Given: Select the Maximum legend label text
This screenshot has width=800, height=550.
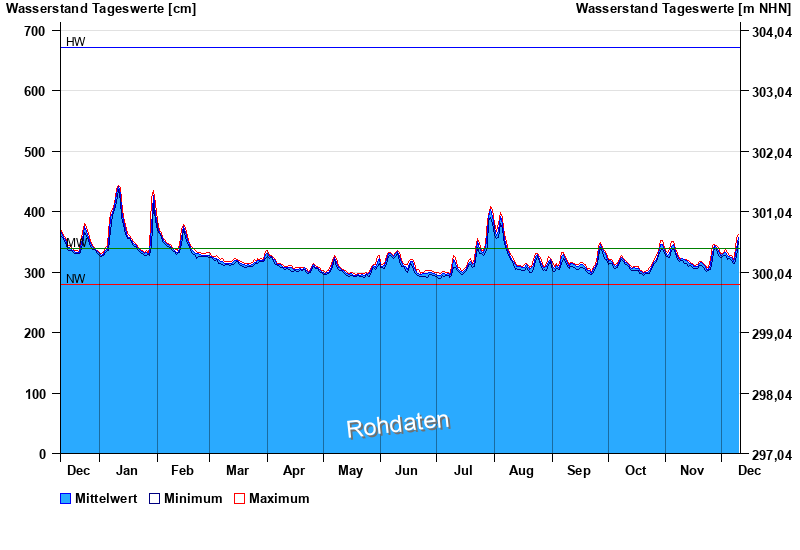Looking at the screenshot, I should (x=279, y=498).
